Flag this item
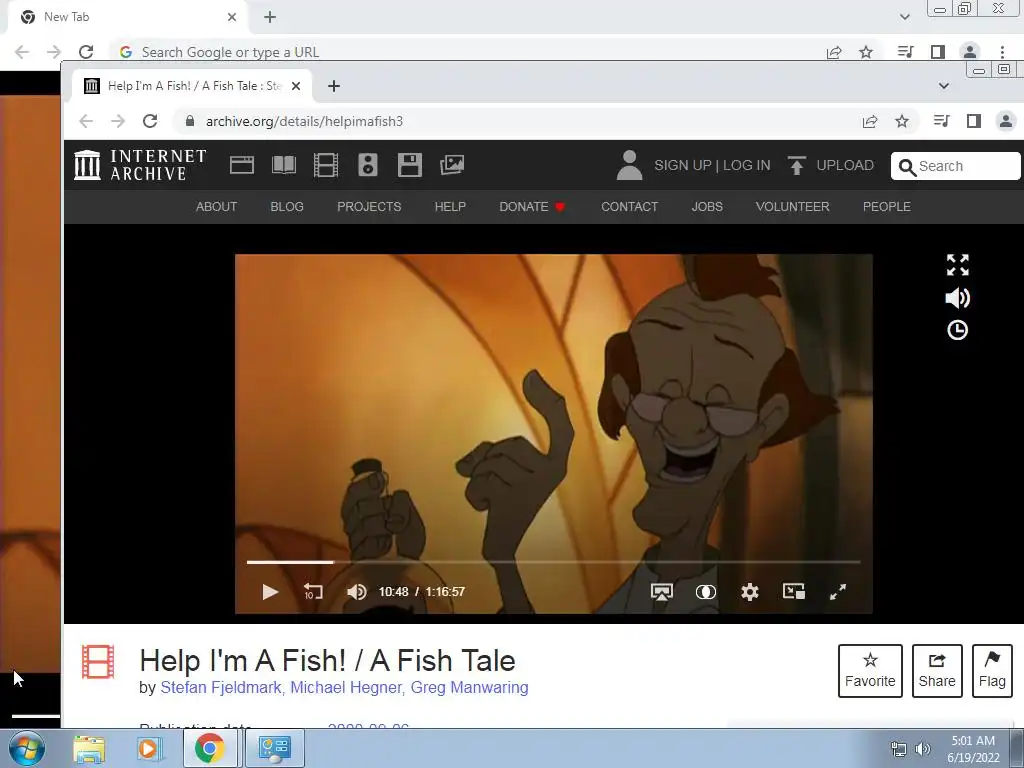Viewport: 1024px width, 768px height. click(x=991, y=671)
